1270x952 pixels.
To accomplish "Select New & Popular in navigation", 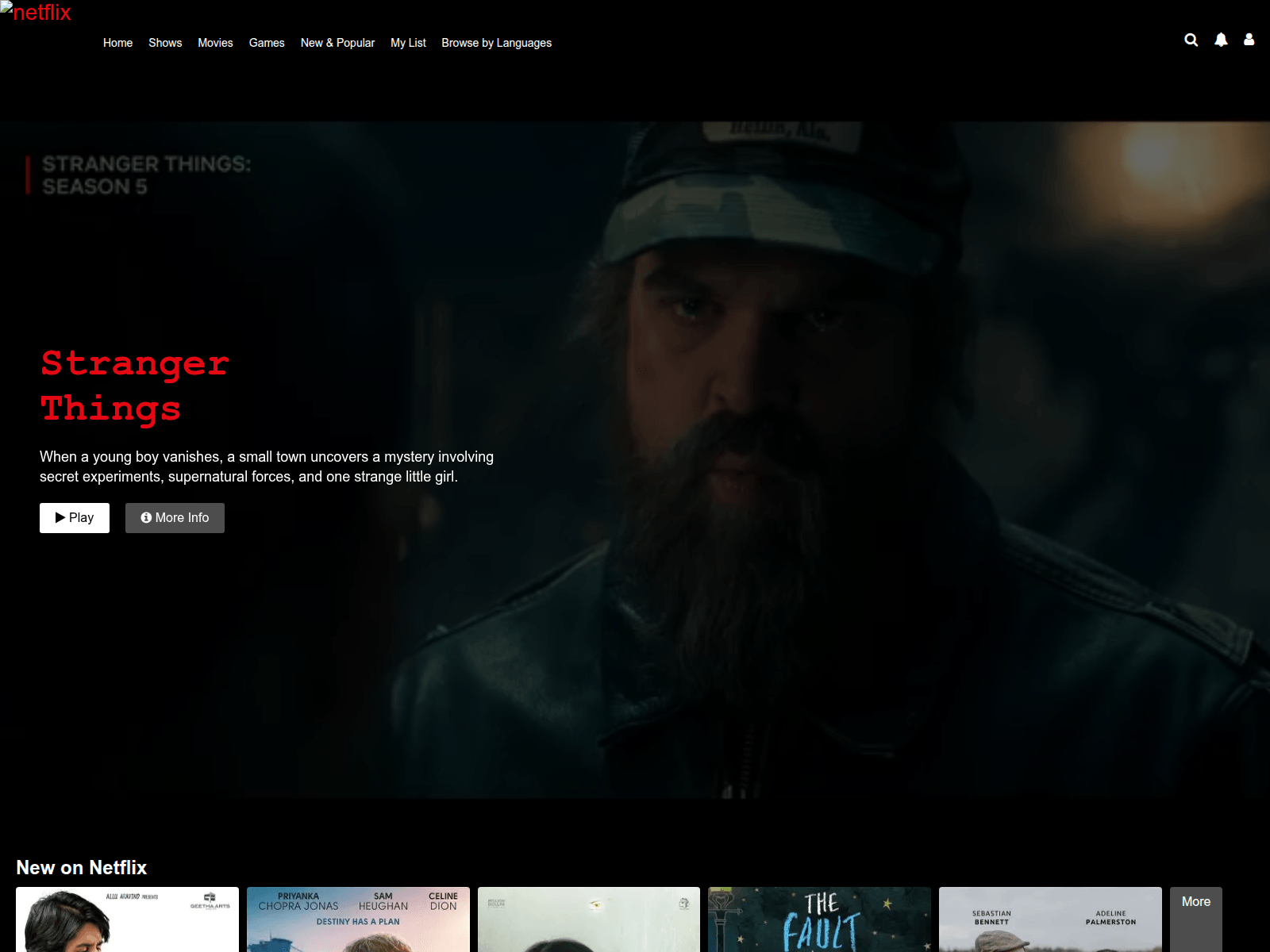I will (x=337, y=43).
